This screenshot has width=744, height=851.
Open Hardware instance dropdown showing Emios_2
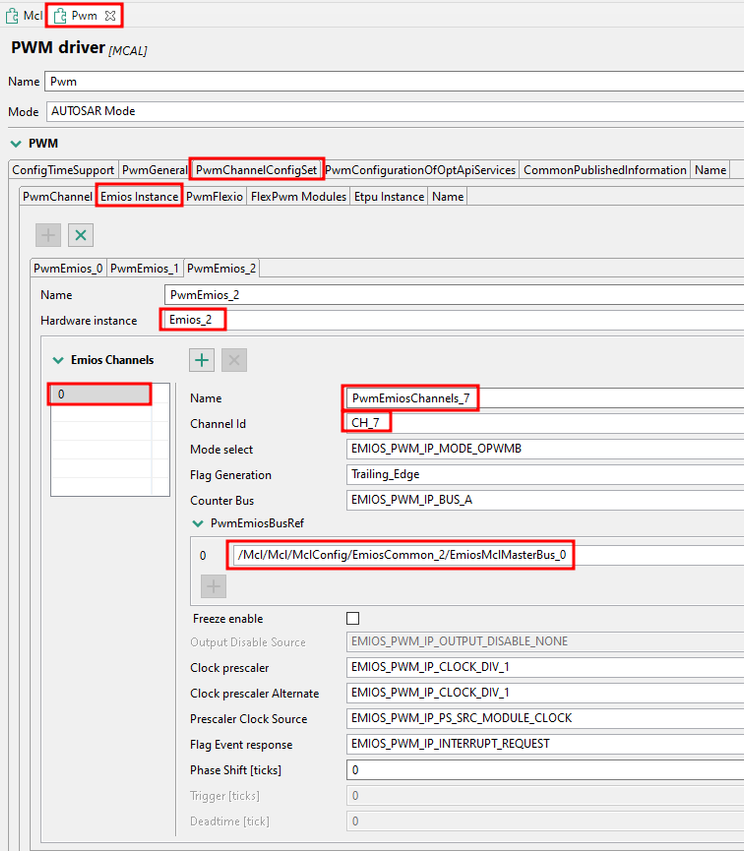[454, 320]
